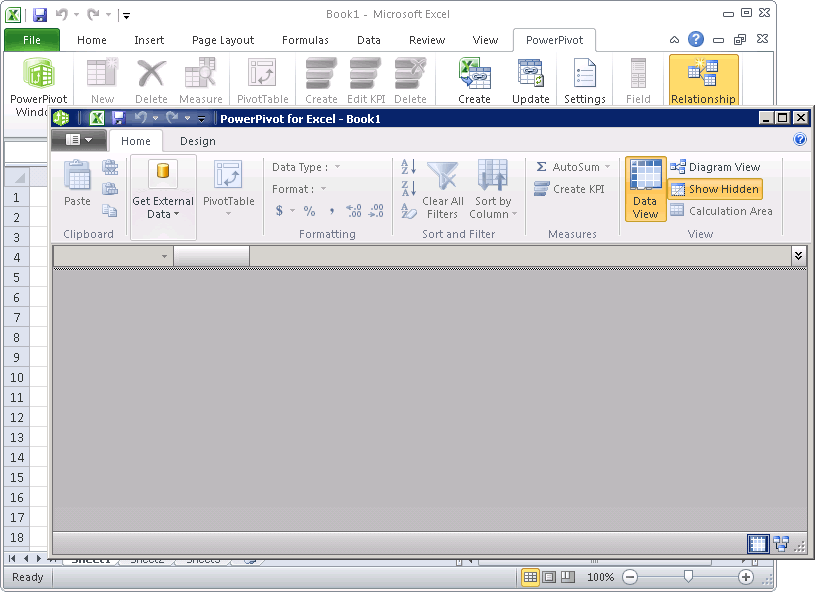
Task: Switch to Excel's Page Layout tab
Action: tap(223, 40)
